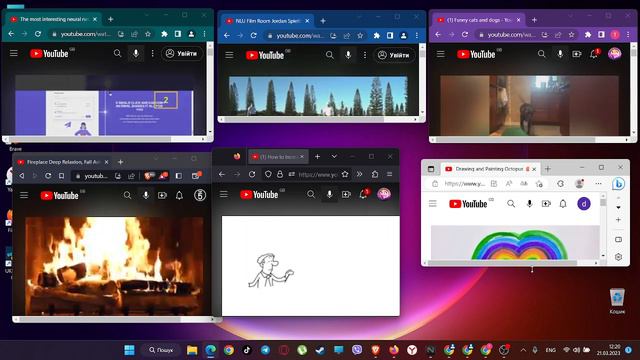
Task: Click Sign in button in teal Chrome window
Action: 182,53
